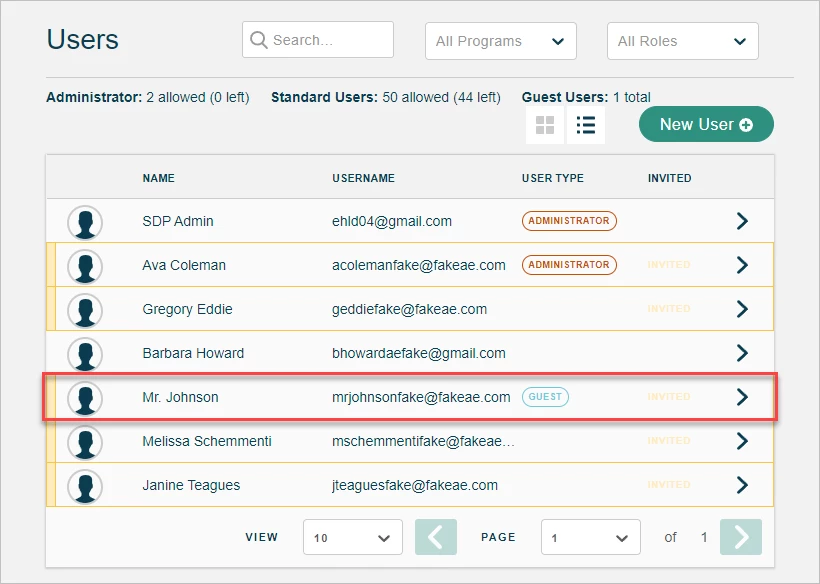Open the All Programs dropdown
This screenshot has width=820, height=584.
click(x=500, y=41)
